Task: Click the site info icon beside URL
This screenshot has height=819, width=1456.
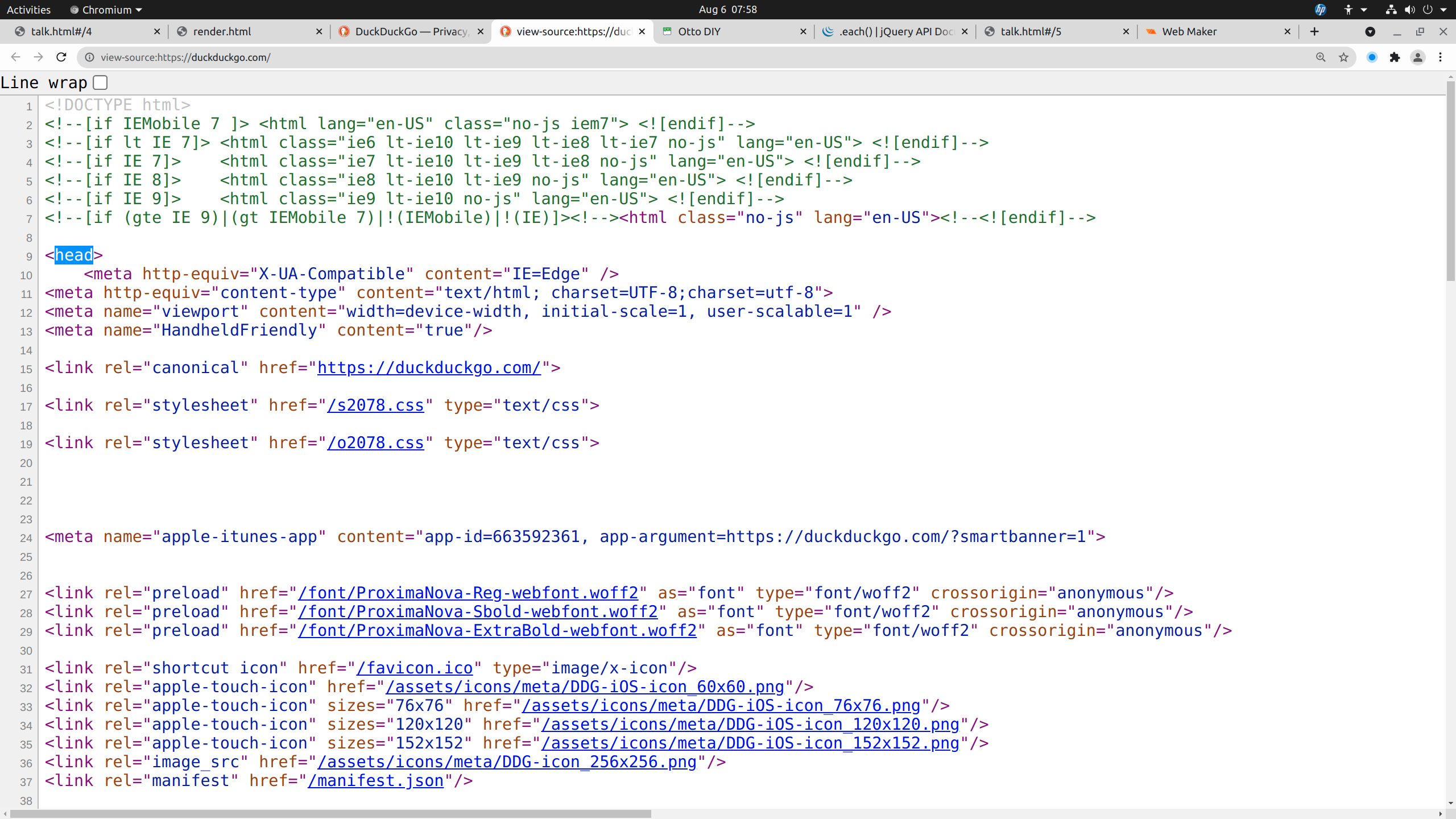Action: (89, 57)
